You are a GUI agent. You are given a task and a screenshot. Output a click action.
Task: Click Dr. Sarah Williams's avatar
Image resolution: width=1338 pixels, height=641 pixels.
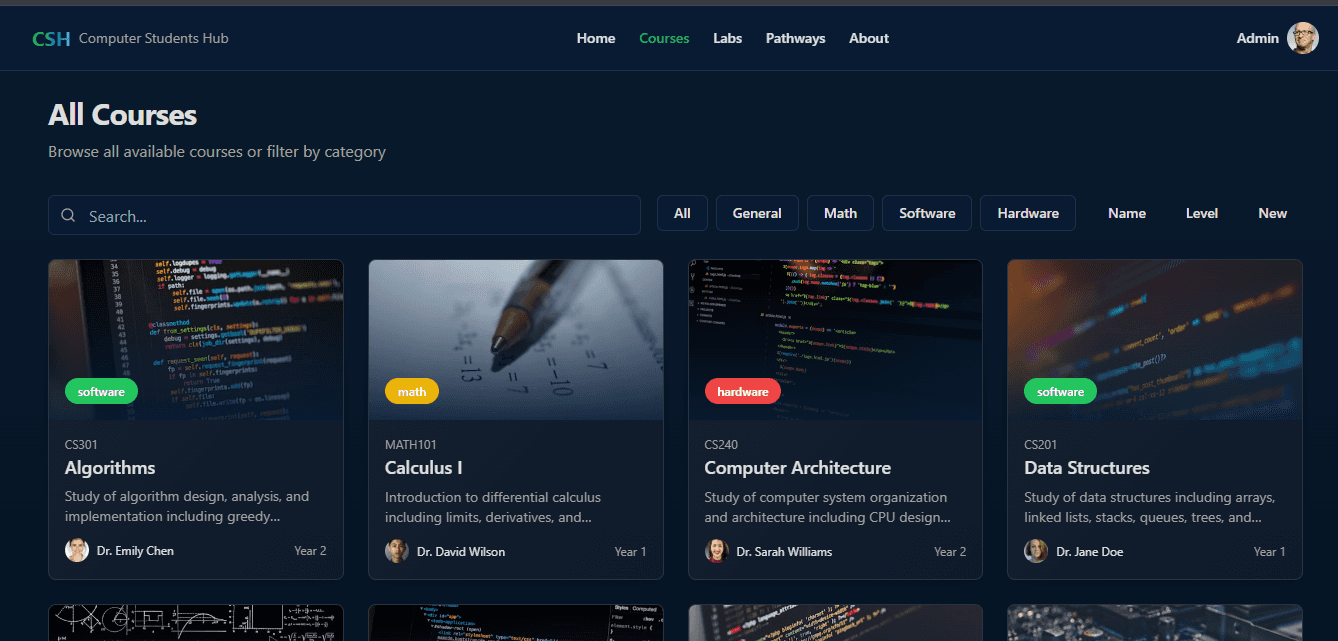716,551
